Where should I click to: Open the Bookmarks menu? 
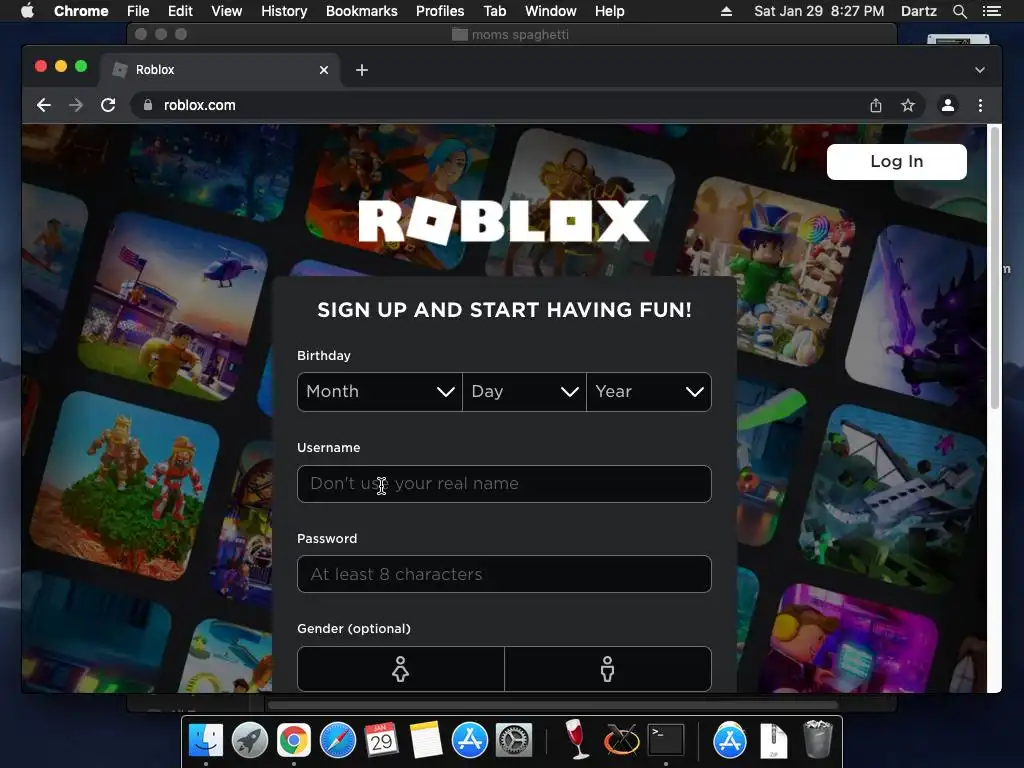(x=362, y=11)
